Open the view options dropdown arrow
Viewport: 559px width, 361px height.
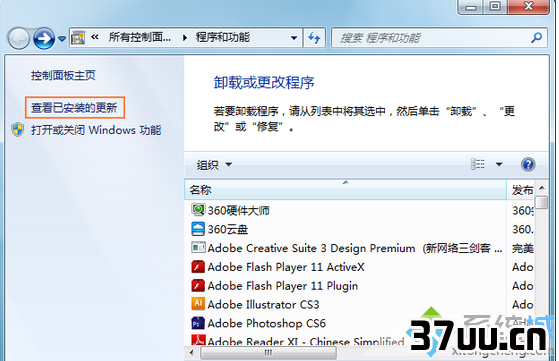tap(499, 164)
